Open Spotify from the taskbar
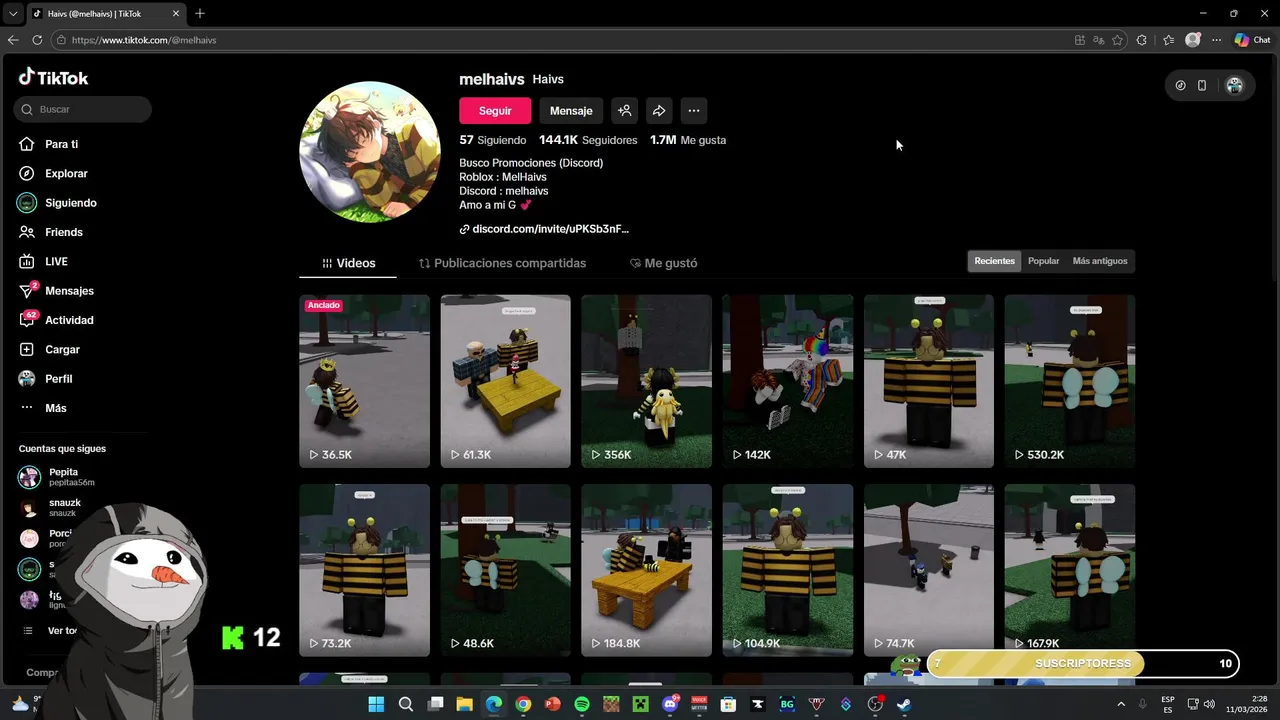 (582, 704)
